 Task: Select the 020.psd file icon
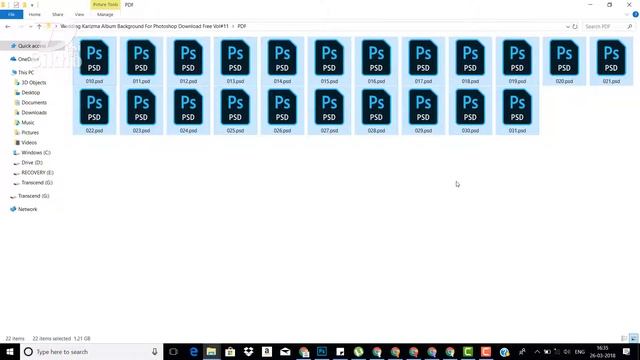tap(564, 58)
